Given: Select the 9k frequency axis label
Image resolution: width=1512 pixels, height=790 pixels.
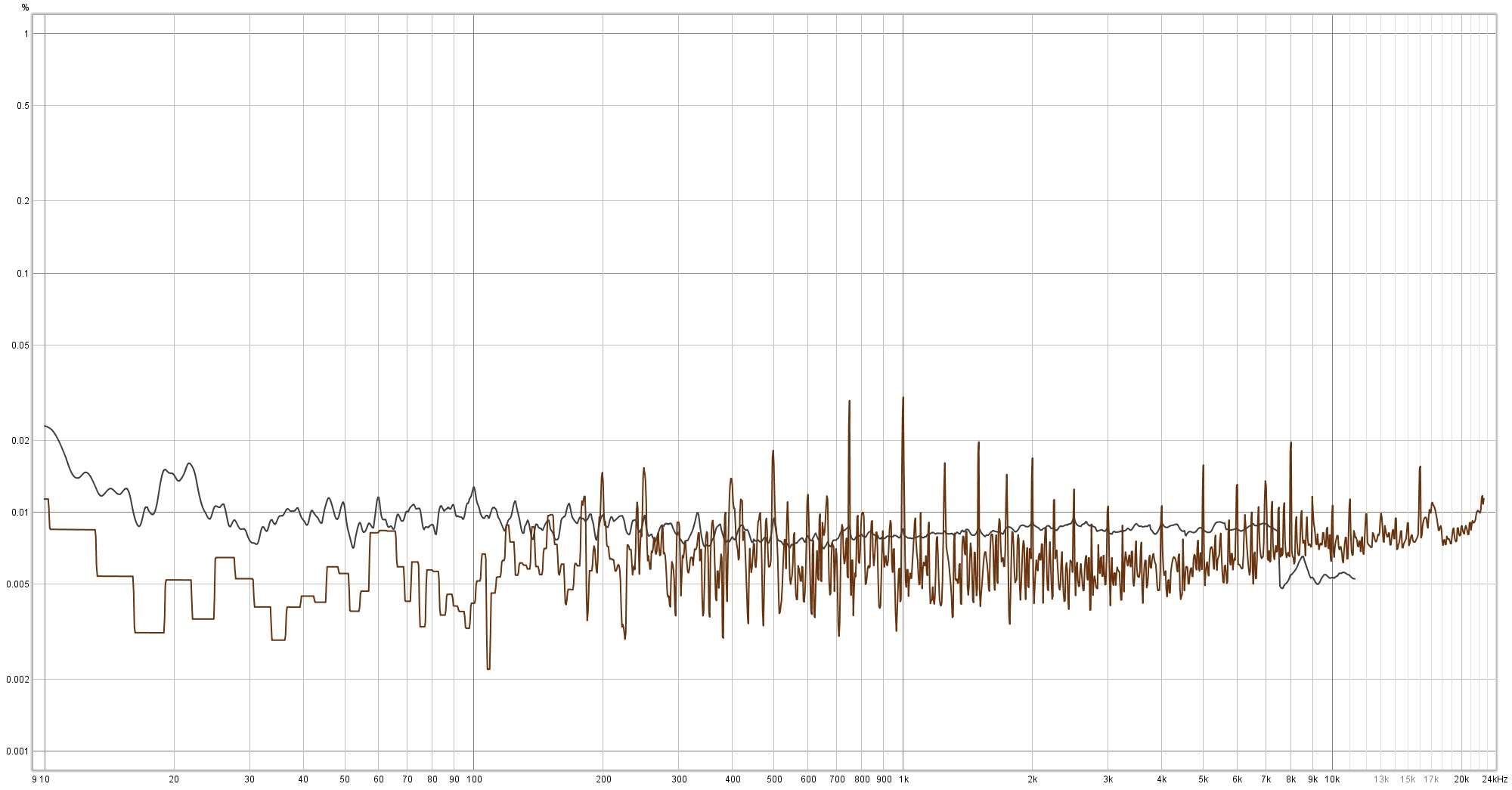Looking at the screenshot, I should click(1313, 779).
